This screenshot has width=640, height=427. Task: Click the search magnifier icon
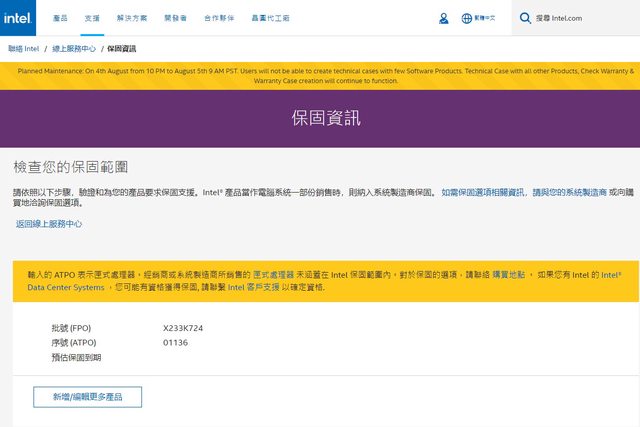click(x=527, y=18)
